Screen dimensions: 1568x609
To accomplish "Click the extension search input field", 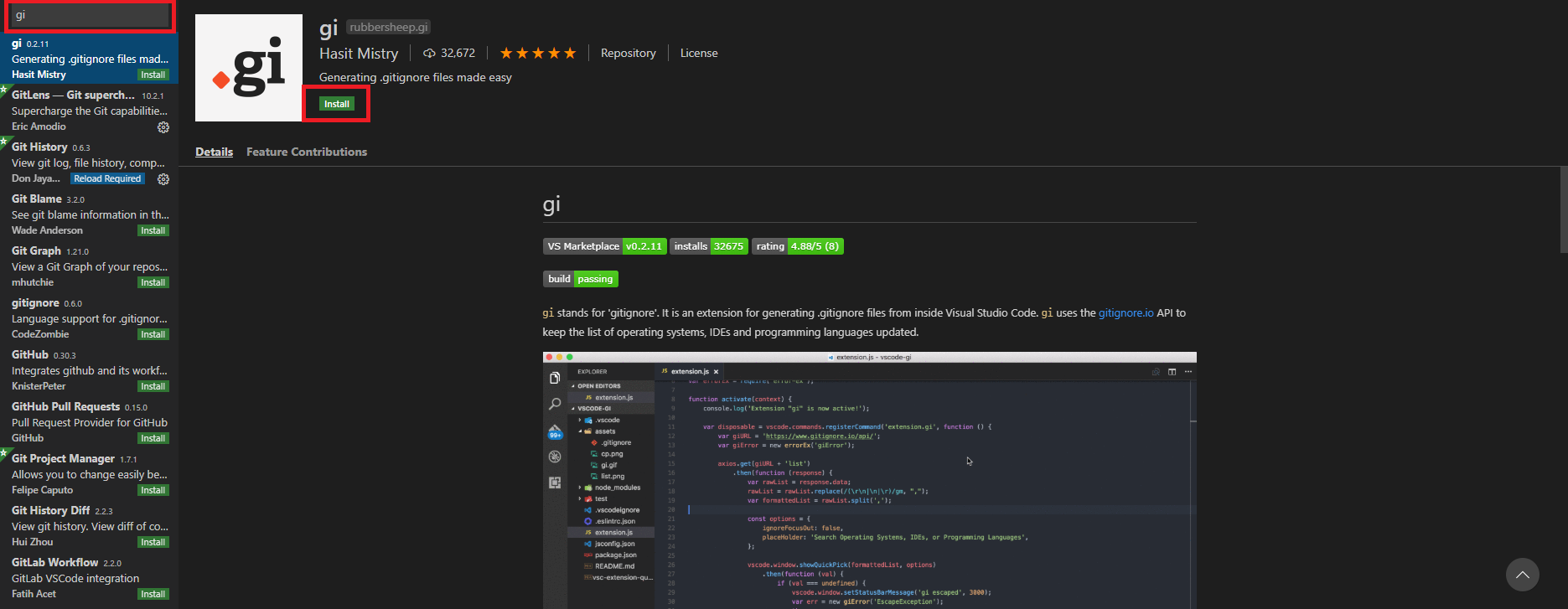I will (x=89, y=15).
